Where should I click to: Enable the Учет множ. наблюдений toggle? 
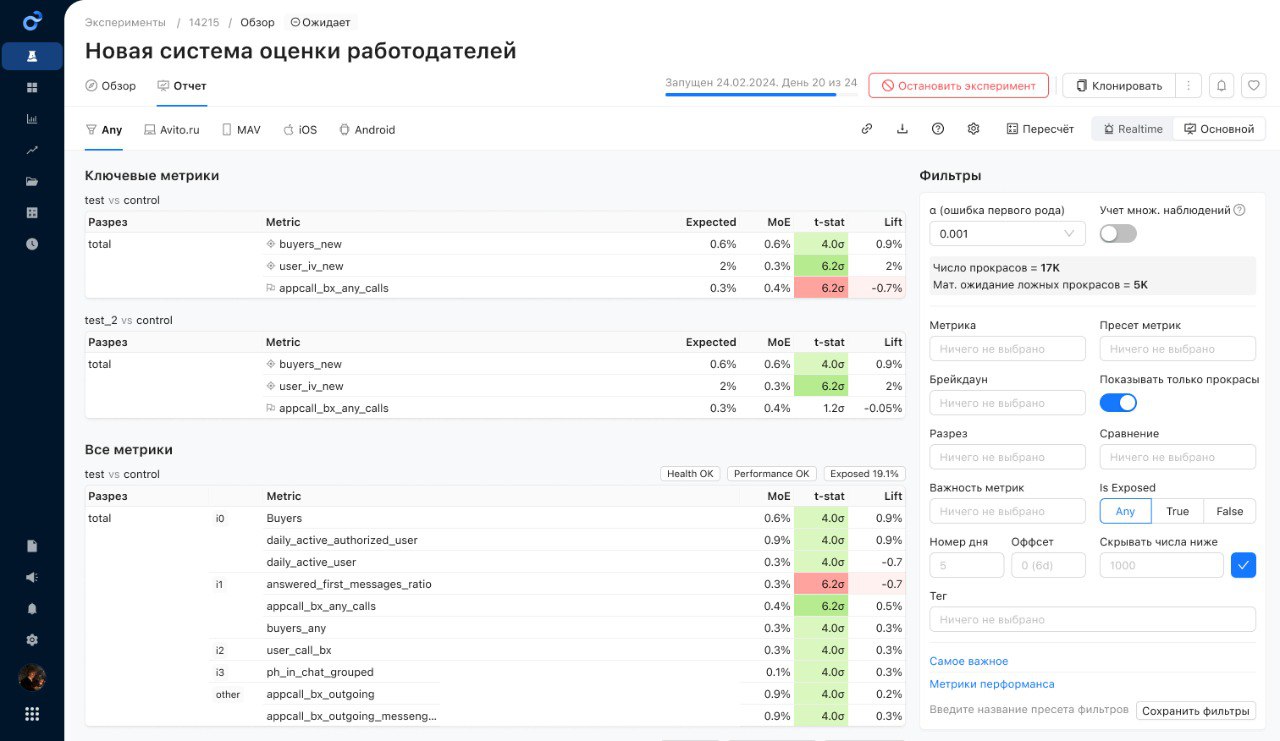coord(1118,233)
